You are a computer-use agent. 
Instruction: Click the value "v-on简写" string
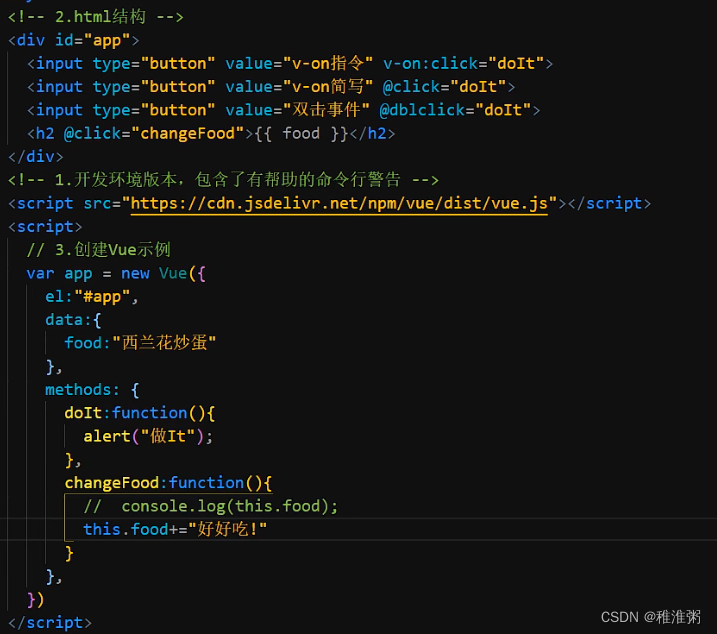pyautogui.click(x=328, y=86)
